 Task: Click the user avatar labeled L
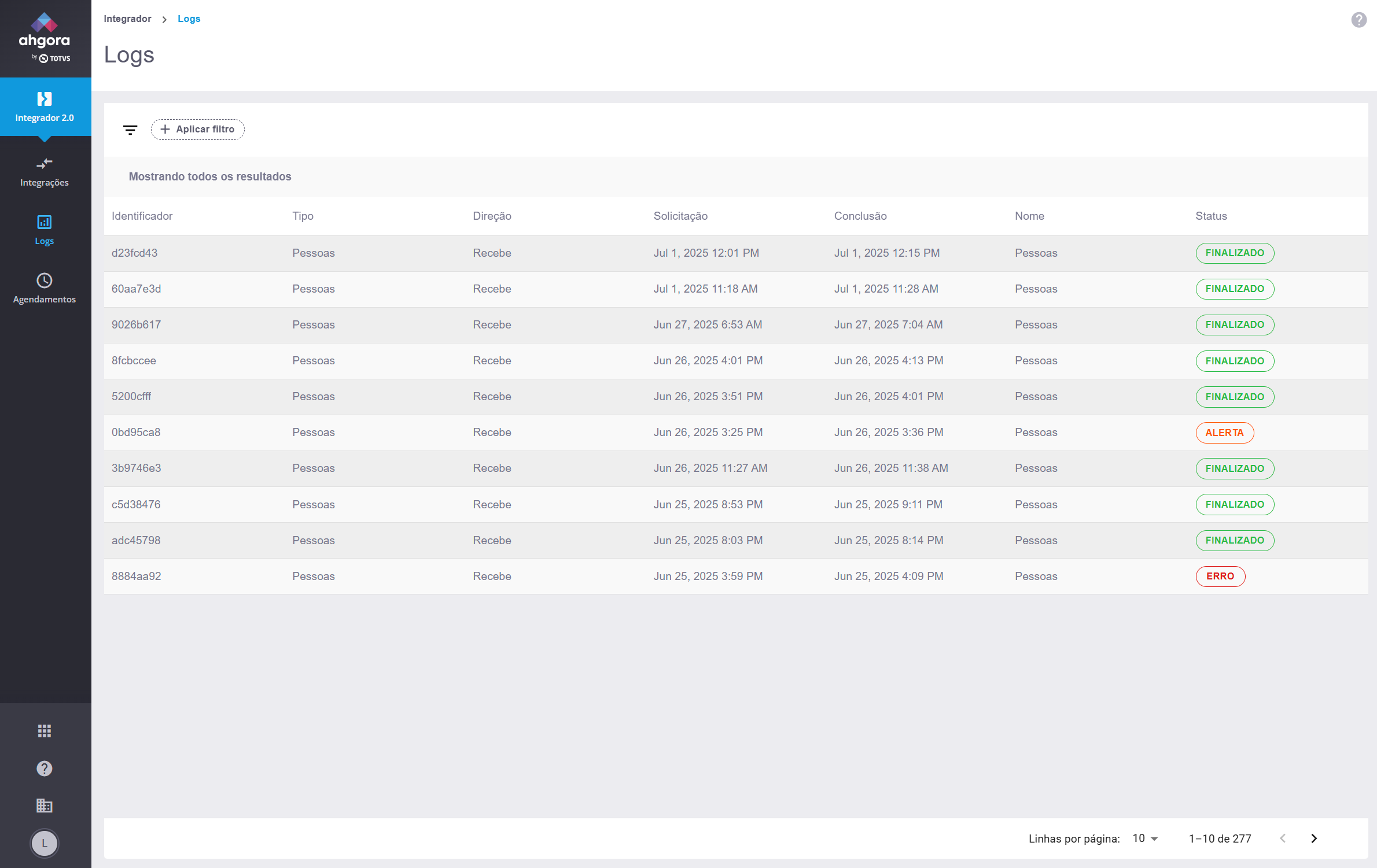click(x=45, y=843)
